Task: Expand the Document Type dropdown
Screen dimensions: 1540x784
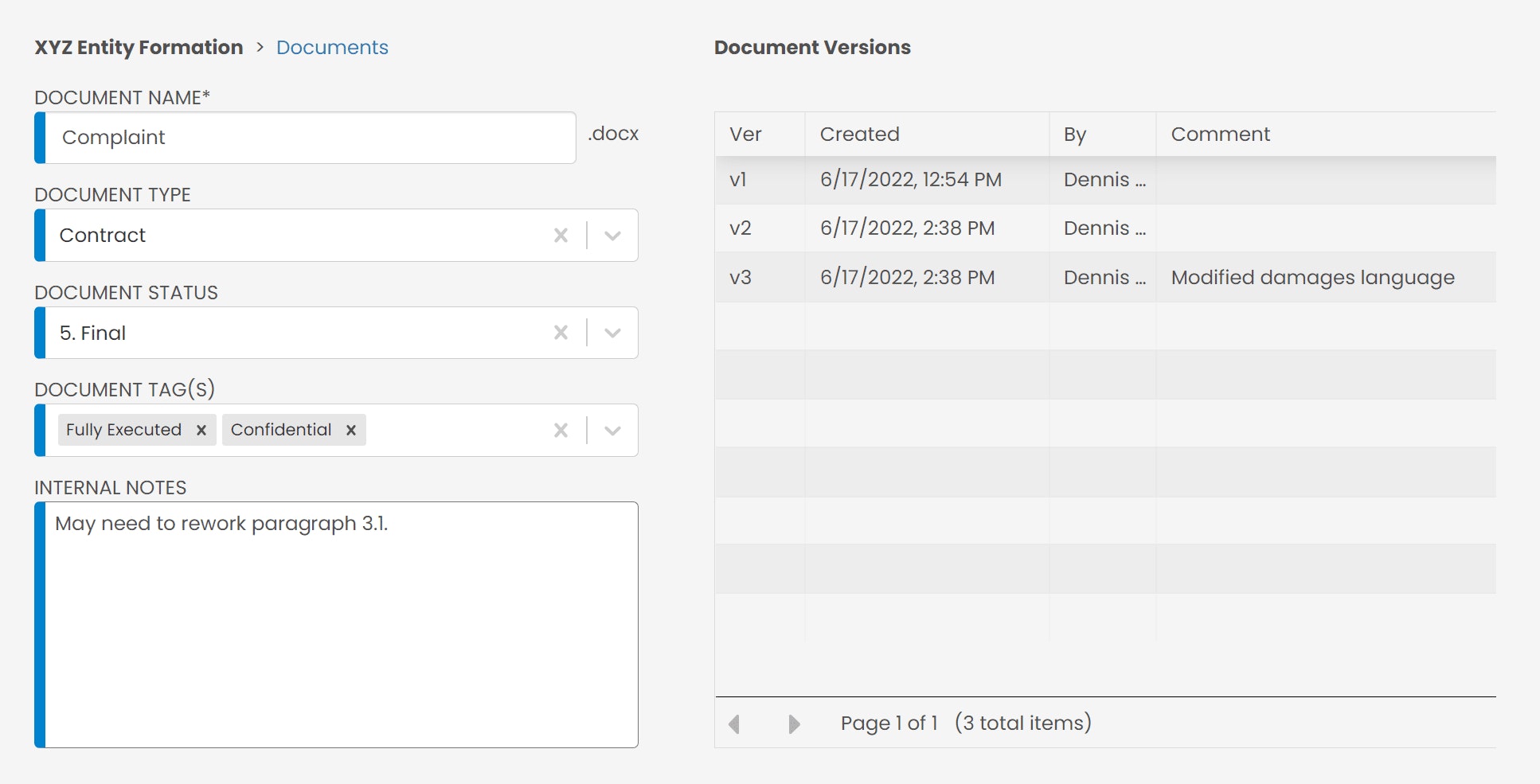Action: 612,236
